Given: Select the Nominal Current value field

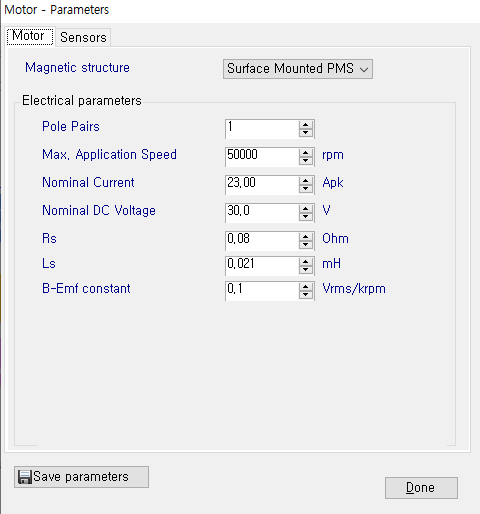Looking at the screenshot, I should 262,185.
